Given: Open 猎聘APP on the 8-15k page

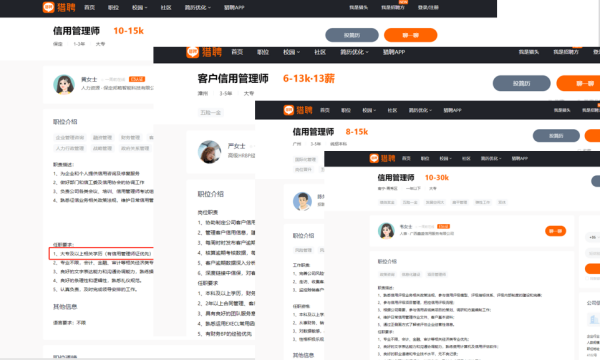Looking at the screenshot, I should click(452, 110).
